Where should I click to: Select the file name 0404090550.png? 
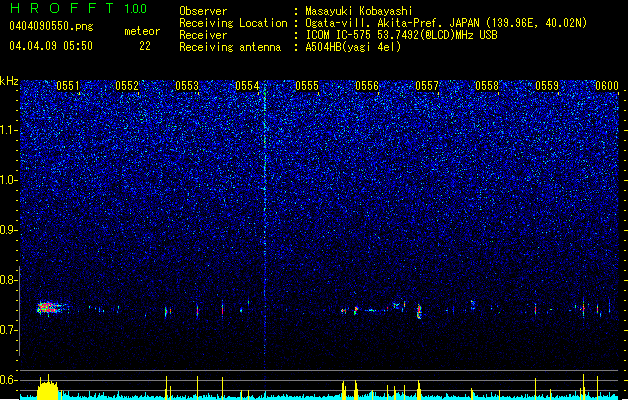pyautogui.click(x=51, y=26)
